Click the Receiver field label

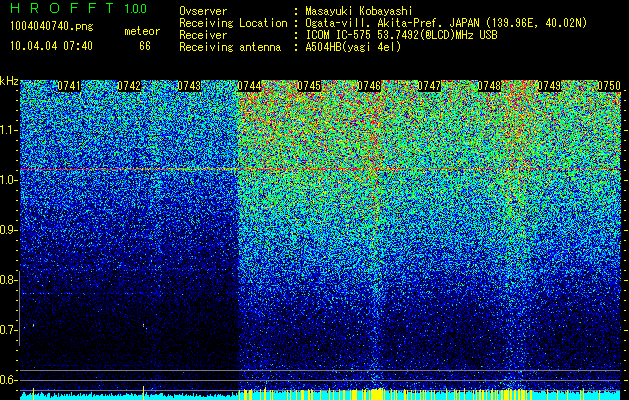pos(203,35)
